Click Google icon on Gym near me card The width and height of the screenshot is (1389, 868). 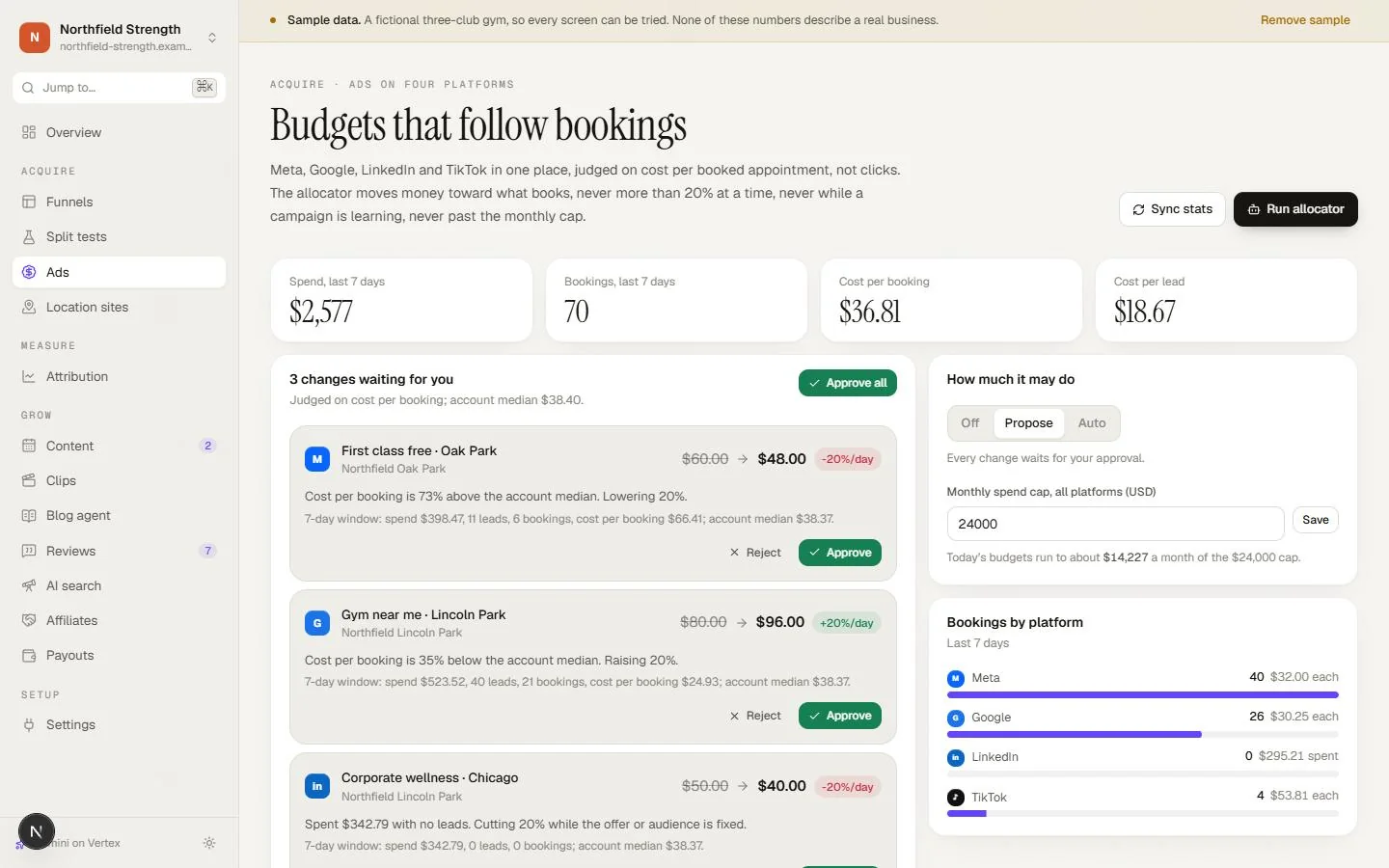tap(317, 623)
